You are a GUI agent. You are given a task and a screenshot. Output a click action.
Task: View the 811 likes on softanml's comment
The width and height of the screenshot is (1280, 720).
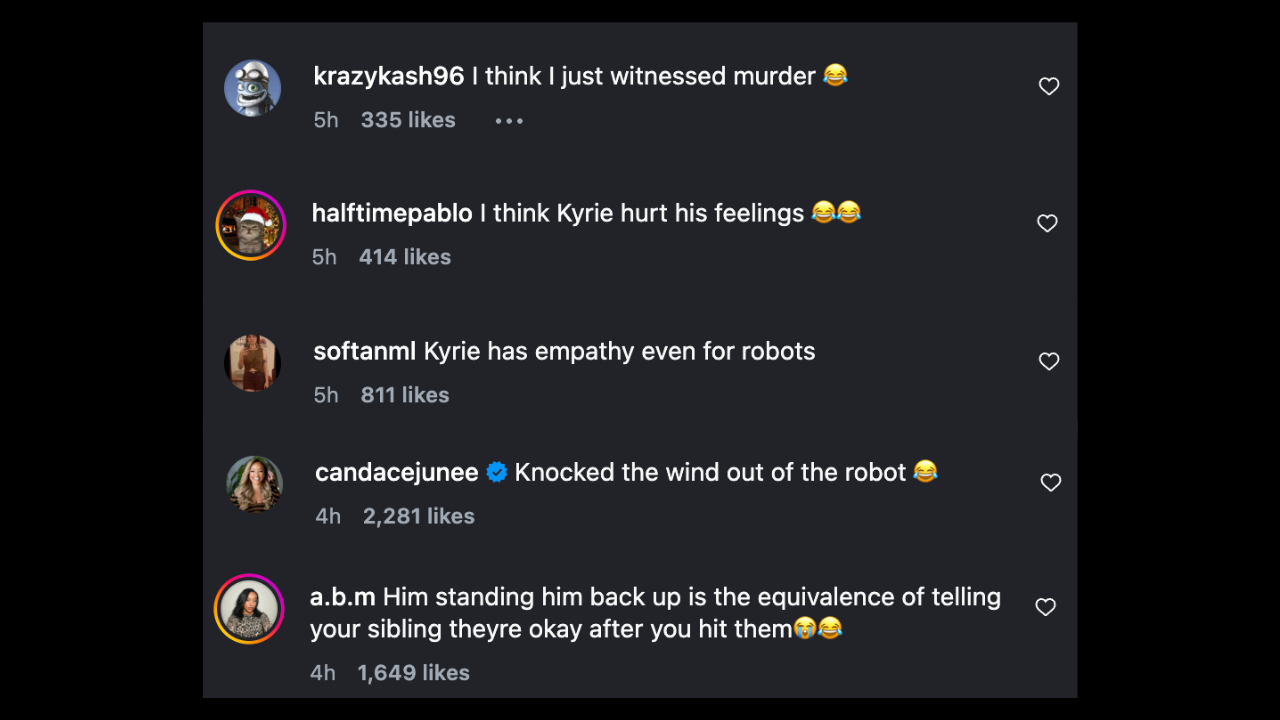pyautogui.click(x=404, y=394)
